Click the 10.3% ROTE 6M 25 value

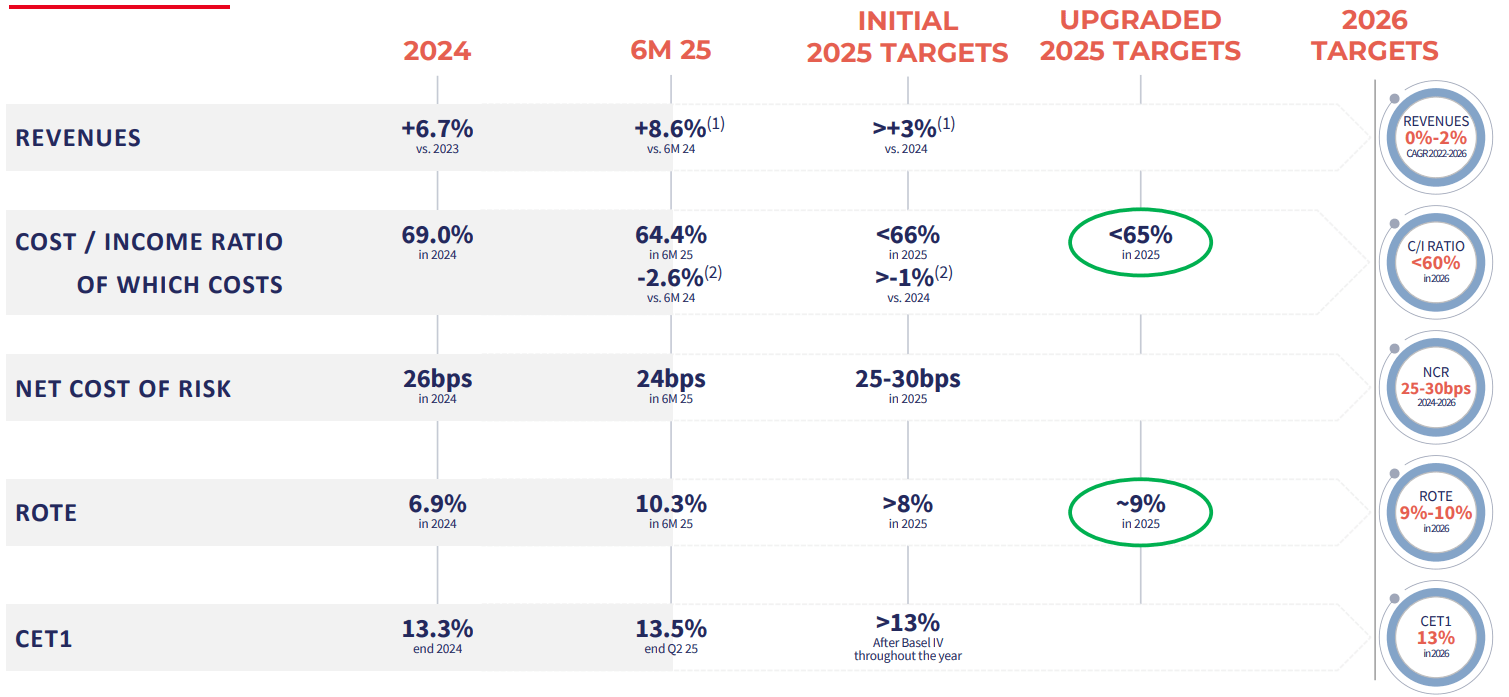point(671,504)
